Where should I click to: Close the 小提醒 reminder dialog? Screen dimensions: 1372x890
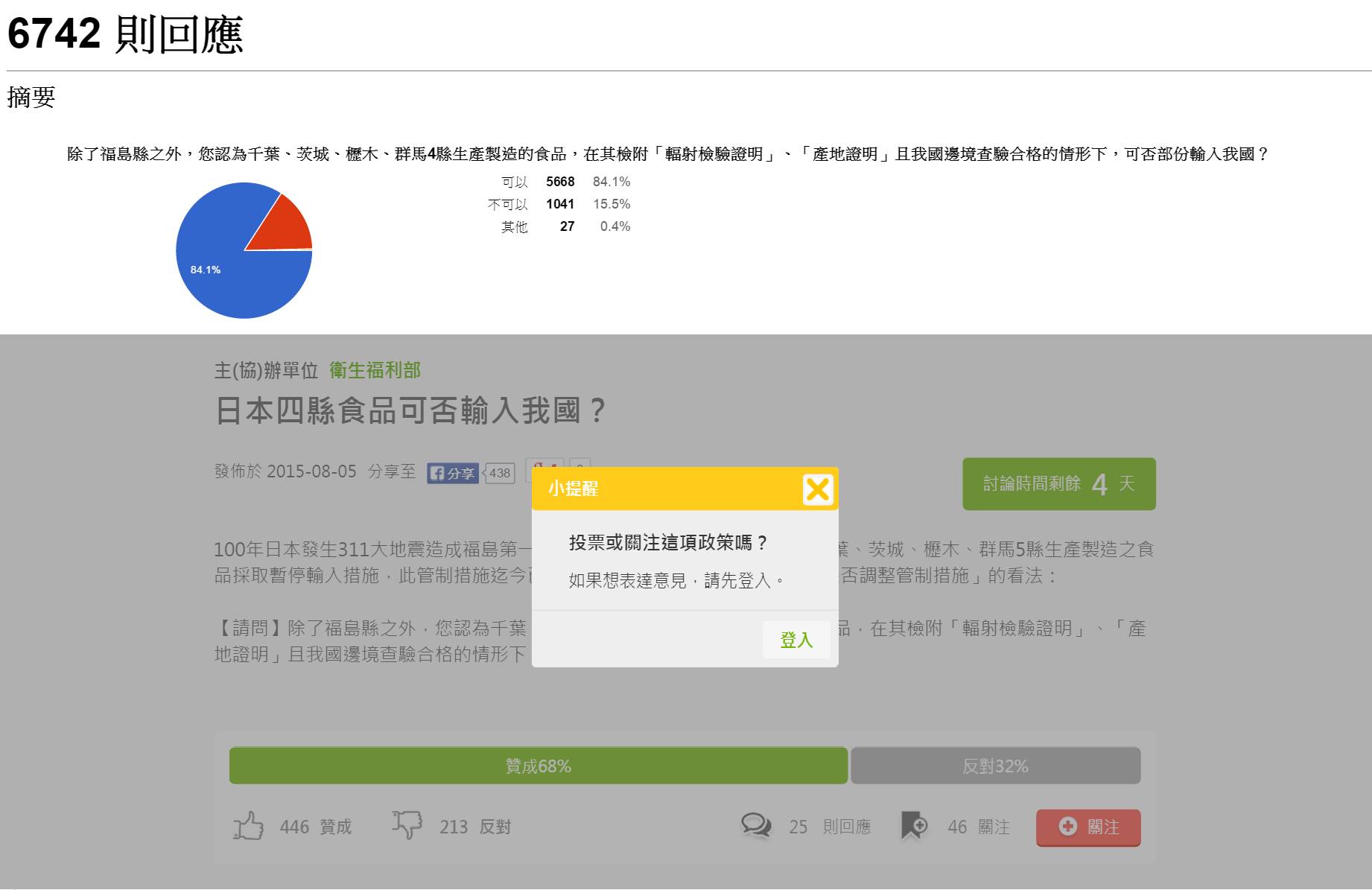(817, 489)
